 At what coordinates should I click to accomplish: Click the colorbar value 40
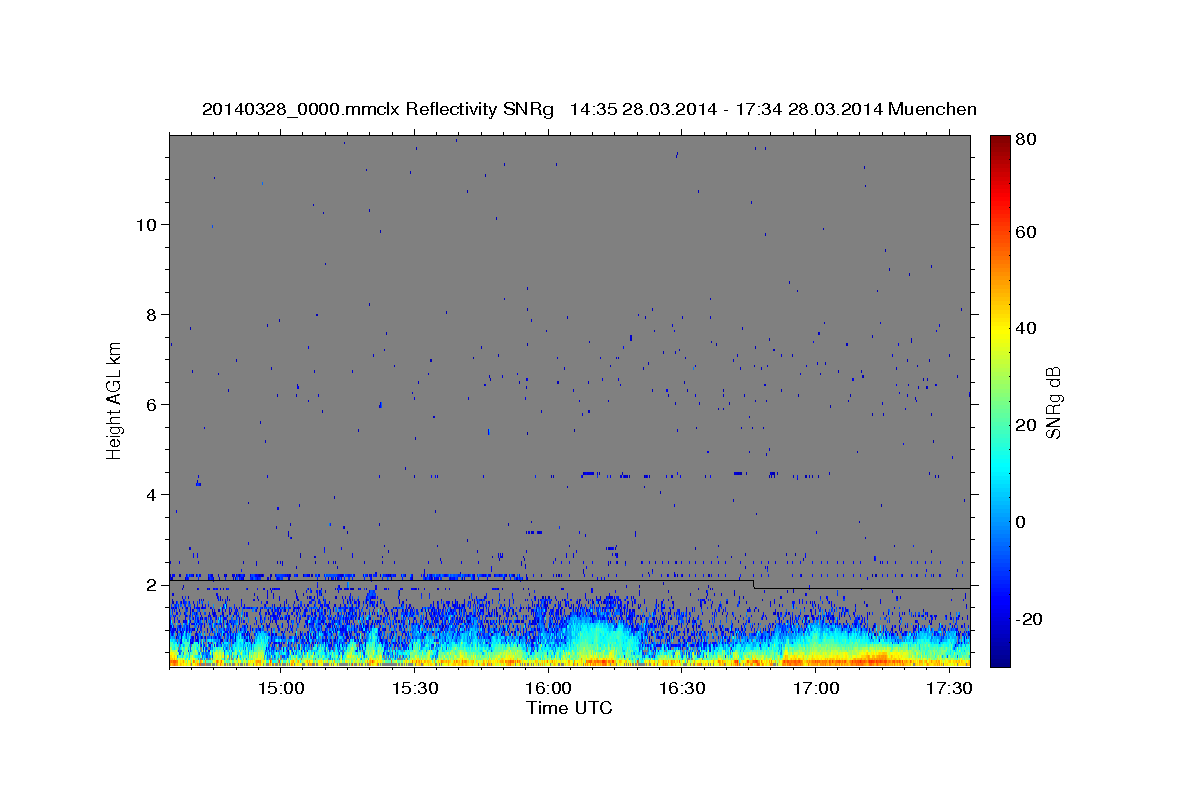pyautogui.click(x=1025, y=328)
